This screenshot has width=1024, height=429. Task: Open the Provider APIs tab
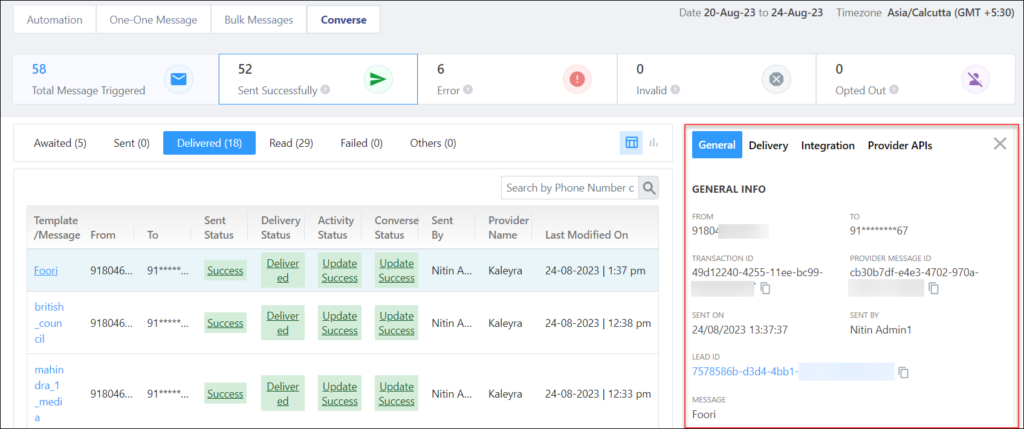[x=899, y=145]
